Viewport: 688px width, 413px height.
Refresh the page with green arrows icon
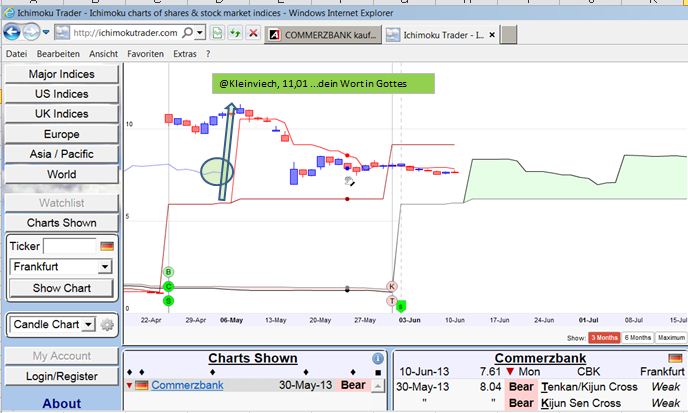235,33
